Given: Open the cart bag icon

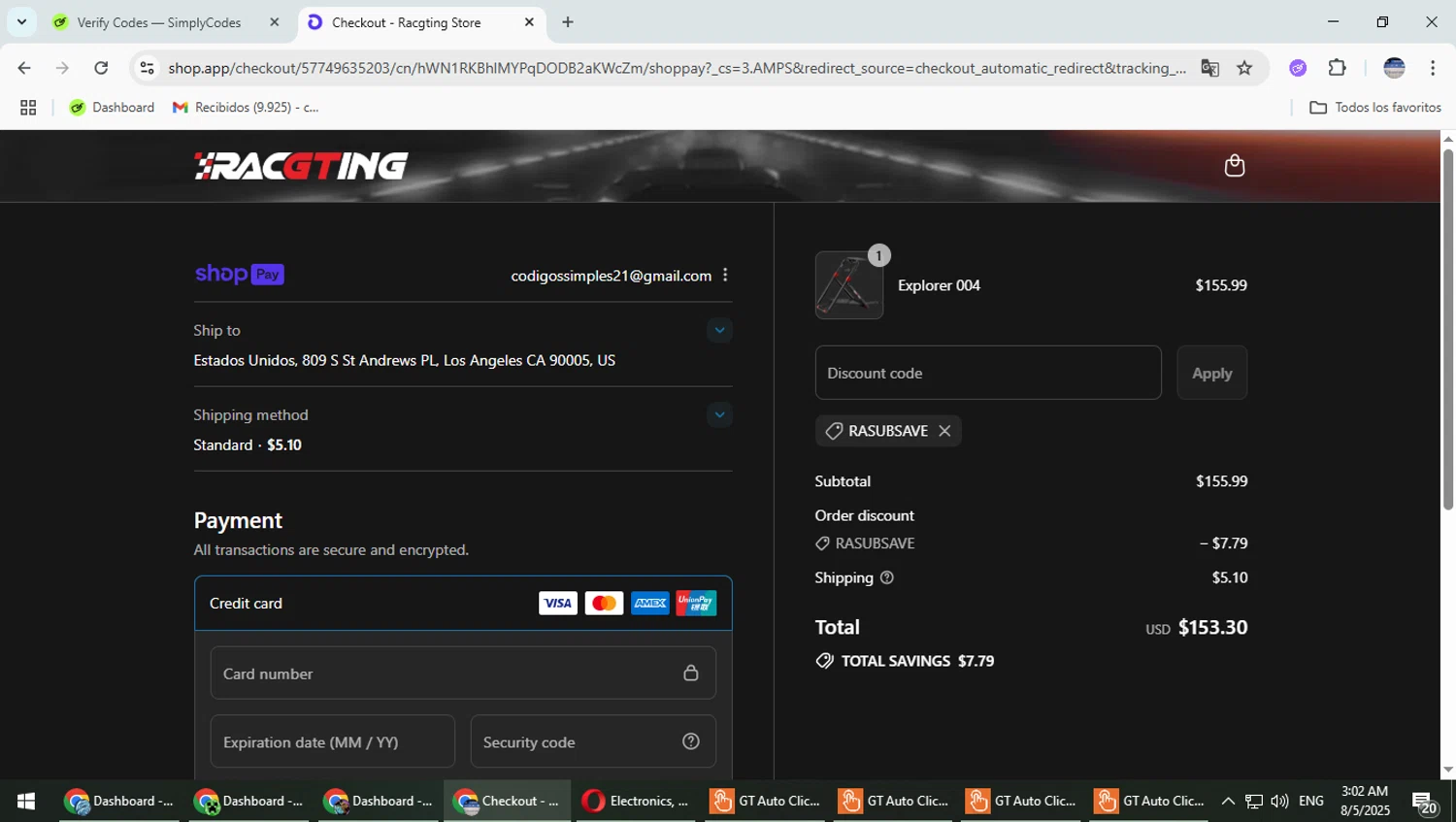Looking at the screenshot, I should point(1234,165).
